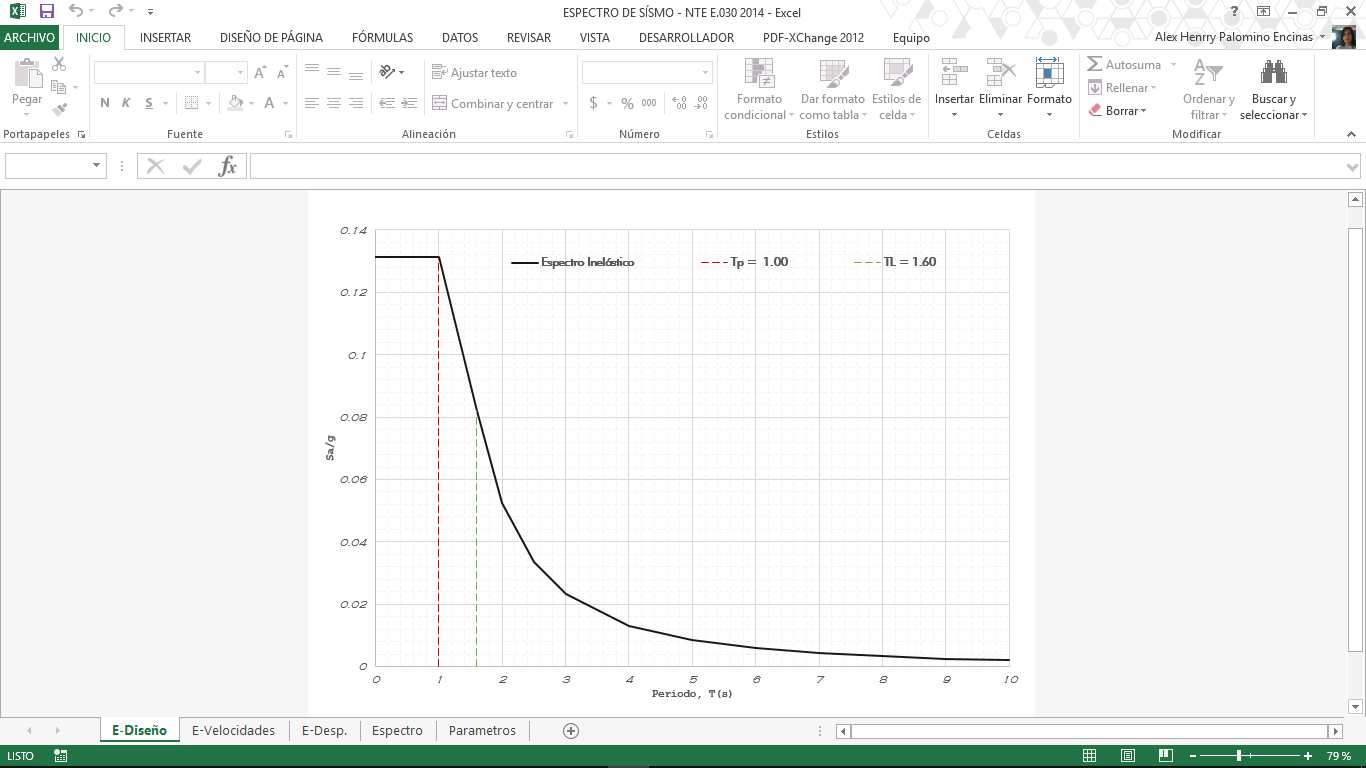Add a new sheet with plus icon
Image resolution: width=1366 pixels, height=768 pixels.
point(571,731)
